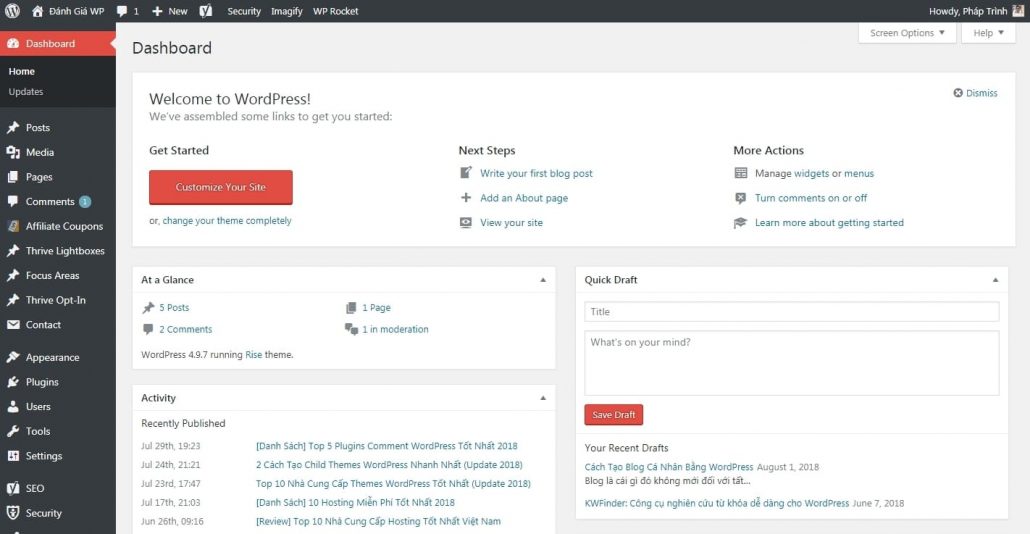Click change your theme completely link
The image size is (1030, 534).
pos(227,221)
